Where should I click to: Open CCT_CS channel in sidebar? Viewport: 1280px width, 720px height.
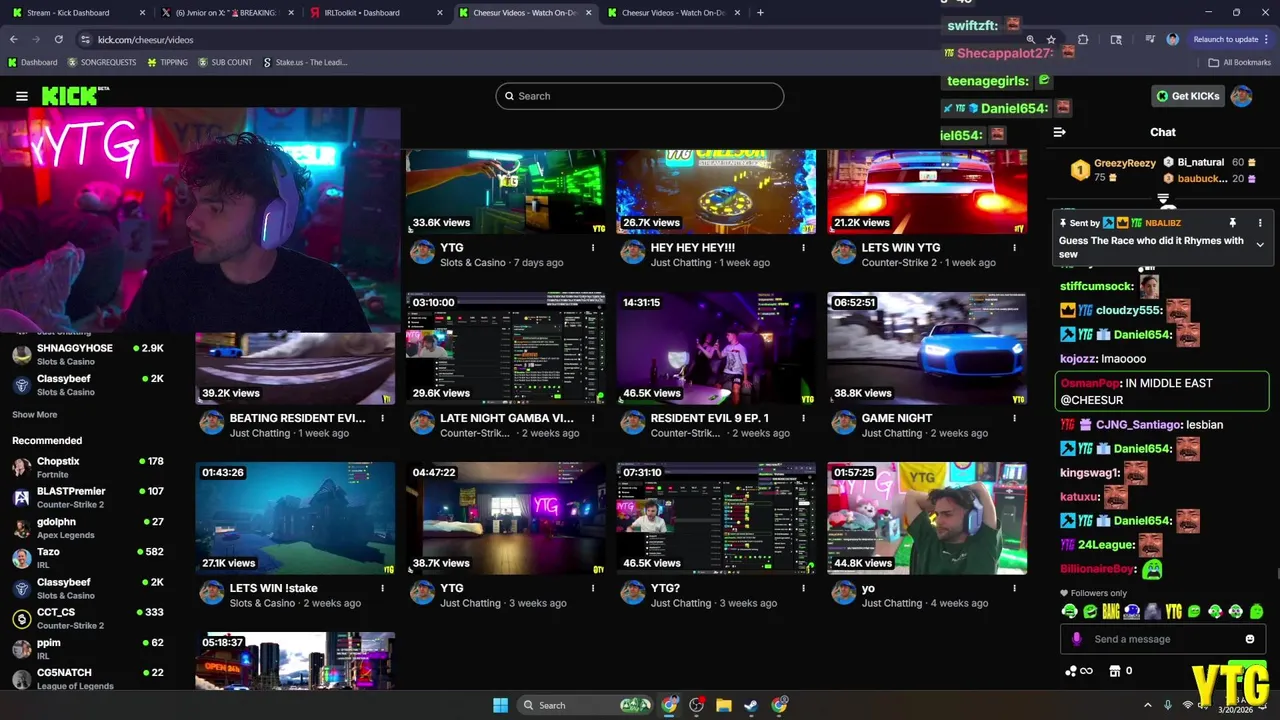87,618
